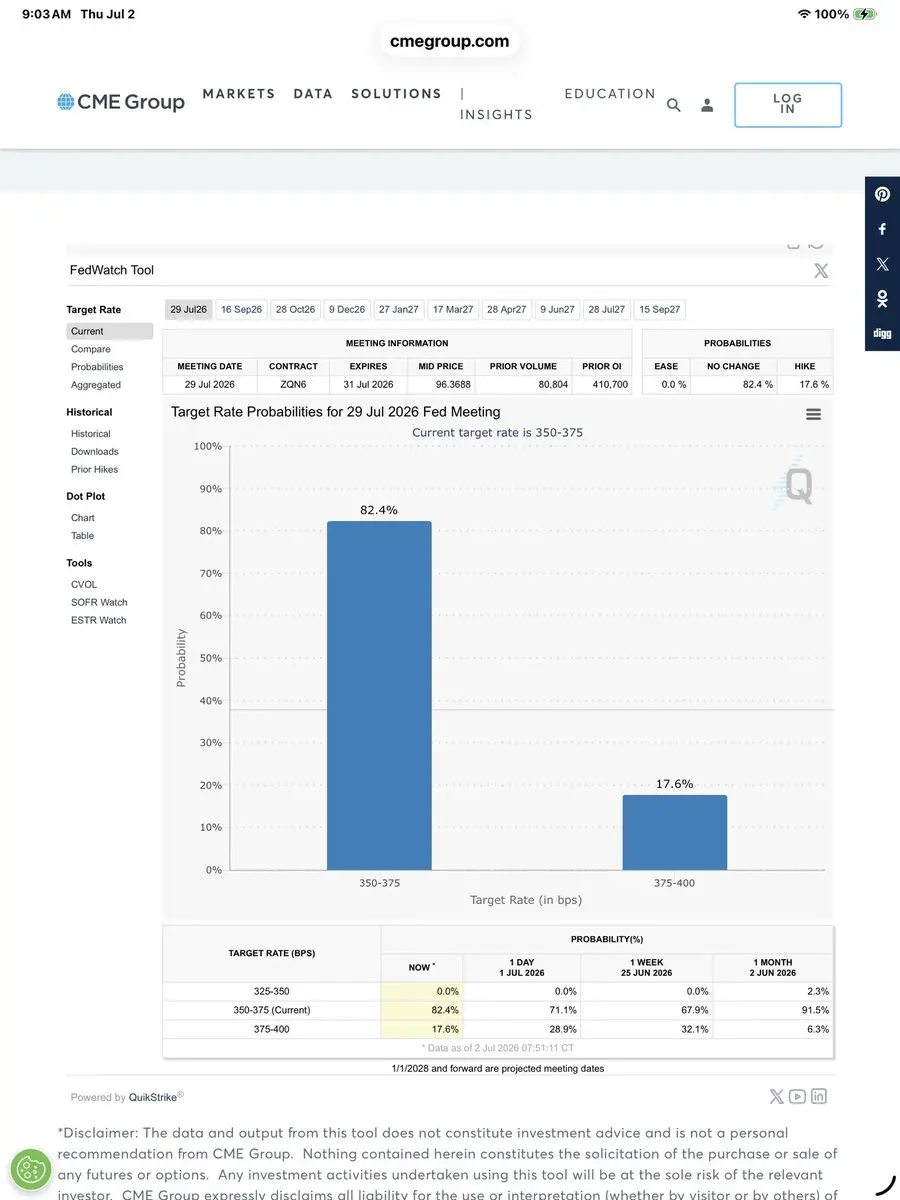Viewport: 900px width, 1200px height.
Task: Share page via Facebook icon
Action: (x=882, y=229)
